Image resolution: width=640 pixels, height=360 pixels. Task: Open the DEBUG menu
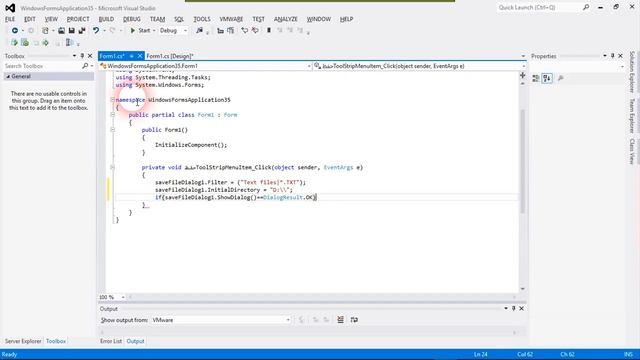[131, 19]
